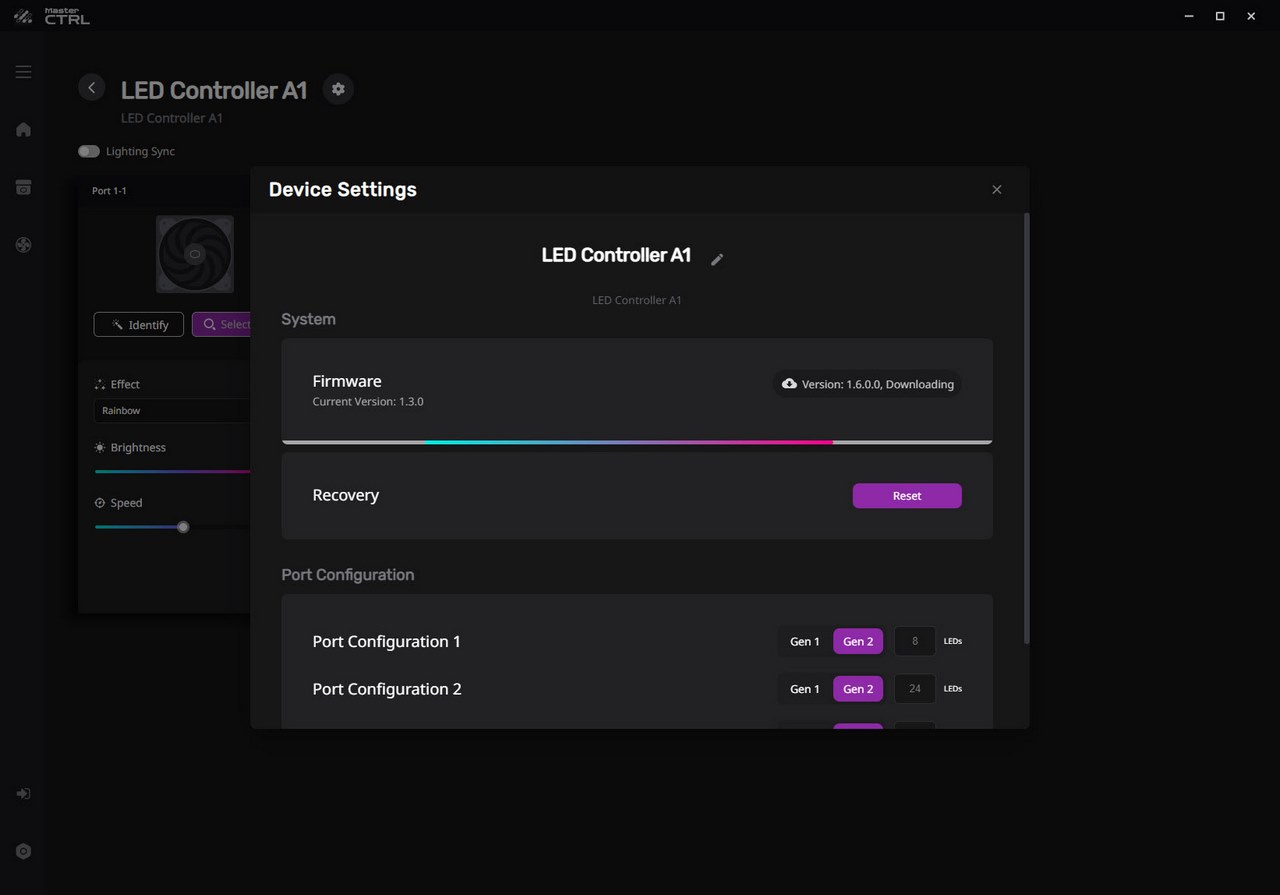Click the Select button on Port 1-1

pyautogui.click(x=222, y=325)
